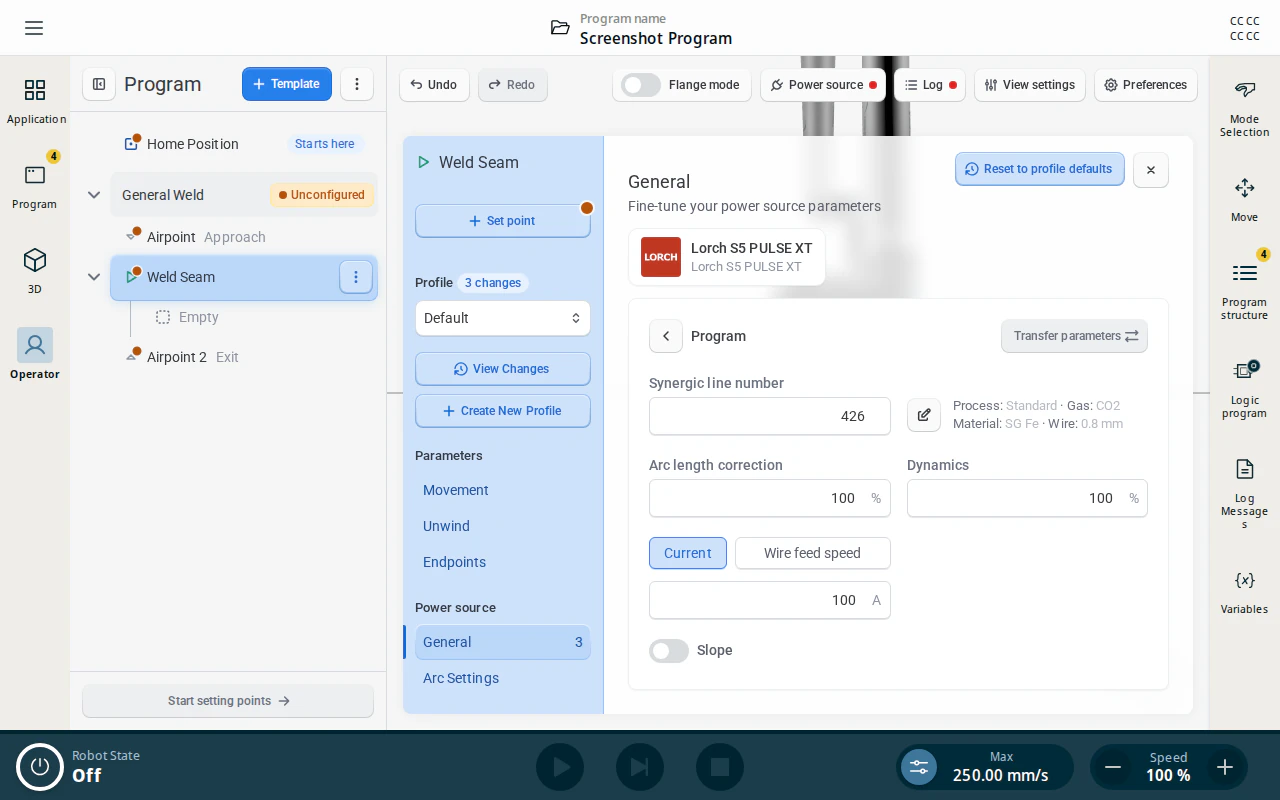Image resolution: width=1280 pixels, height=800 pixels.
Task: Open the Profile Default dropdown
Action: click(x=503, y=318)
